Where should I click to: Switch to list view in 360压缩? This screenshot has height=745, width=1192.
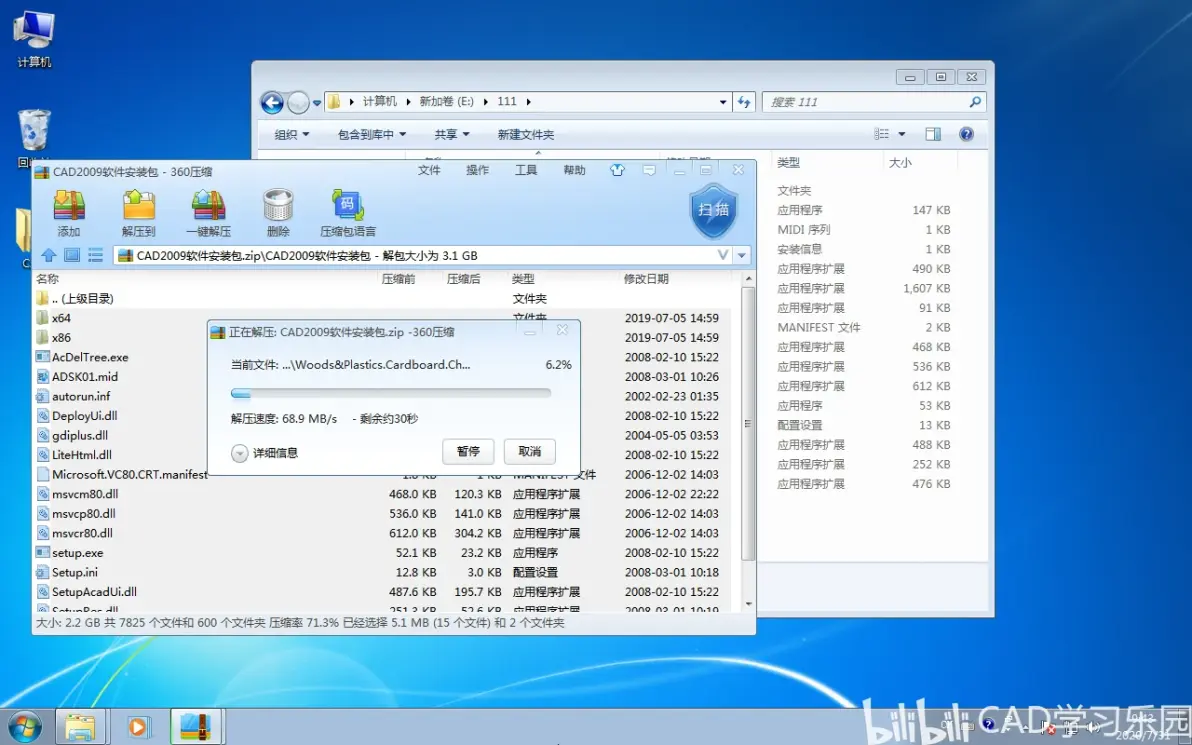(95, 255)
